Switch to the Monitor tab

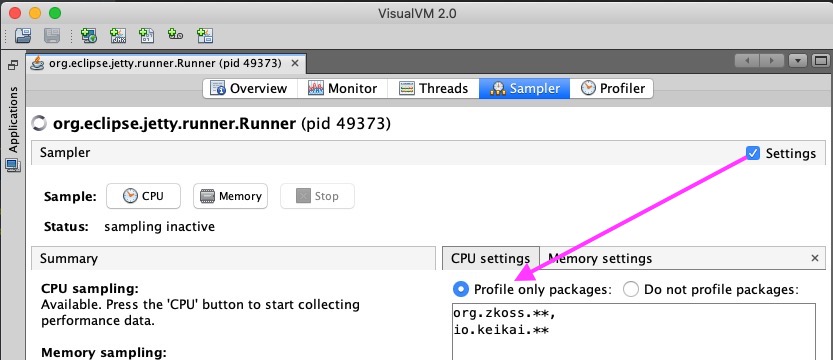pyautogui.click(x=343, y=88)
